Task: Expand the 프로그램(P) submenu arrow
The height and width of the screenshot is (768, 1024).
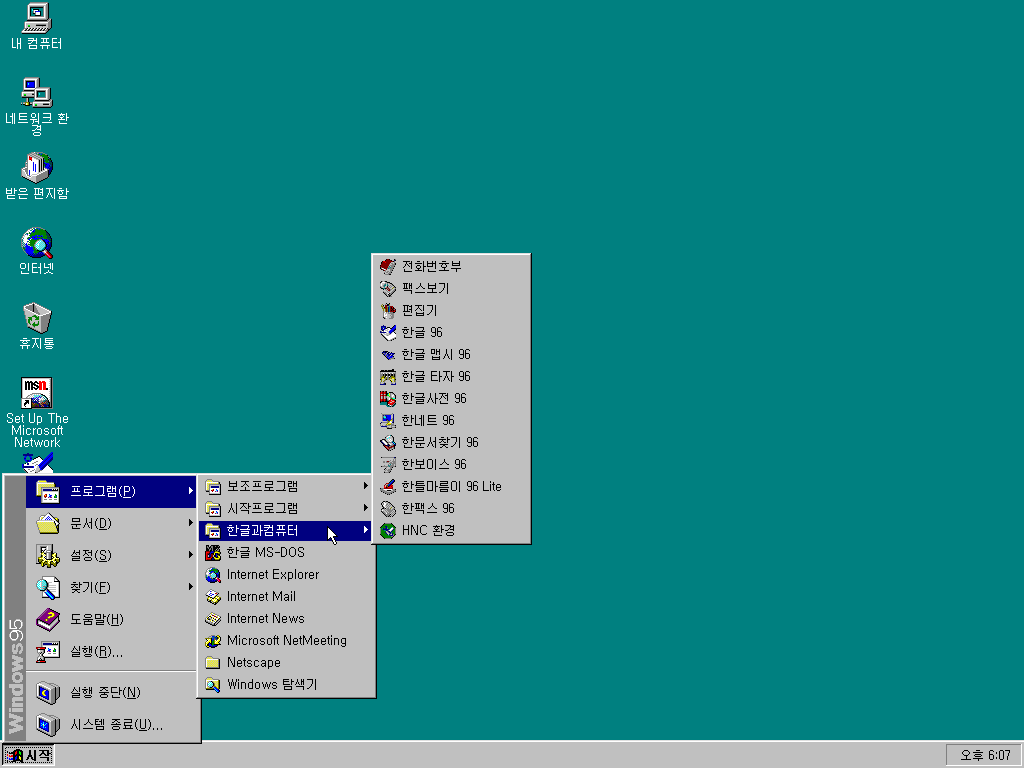Action: coord(191,490)
